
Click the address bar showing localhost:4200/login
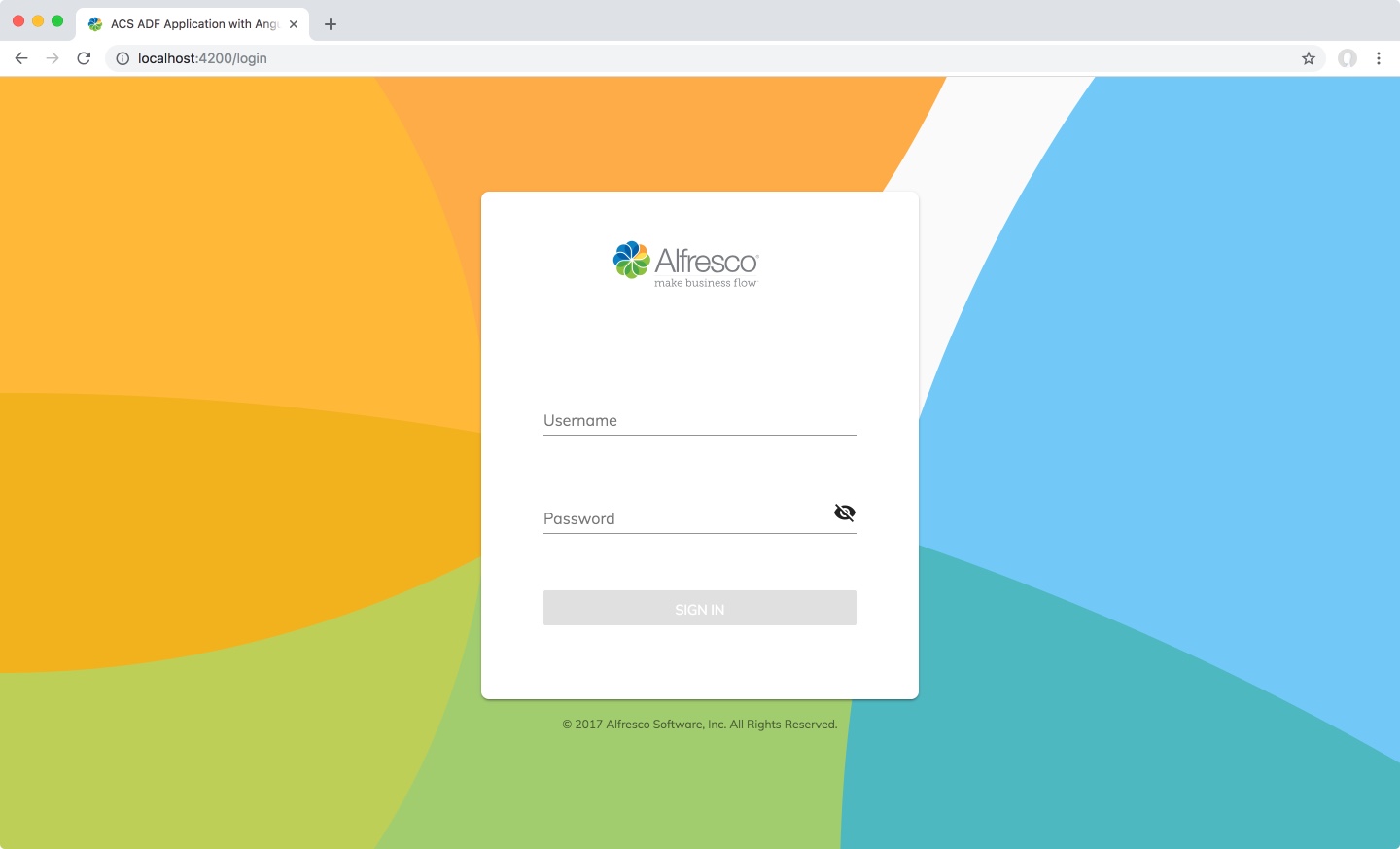click(x=715, y=58)
